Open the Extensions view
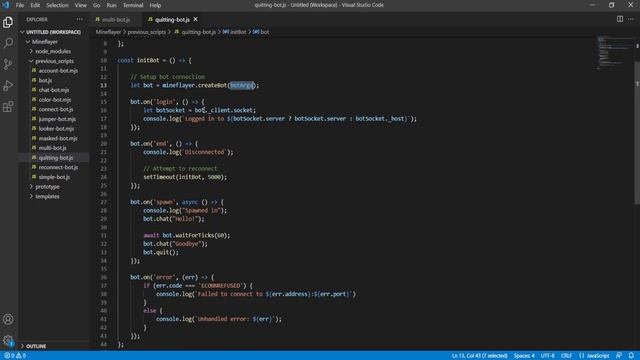The height and width of the screenshot is (360, 640). pyautogui.click(x=8, y=107)
